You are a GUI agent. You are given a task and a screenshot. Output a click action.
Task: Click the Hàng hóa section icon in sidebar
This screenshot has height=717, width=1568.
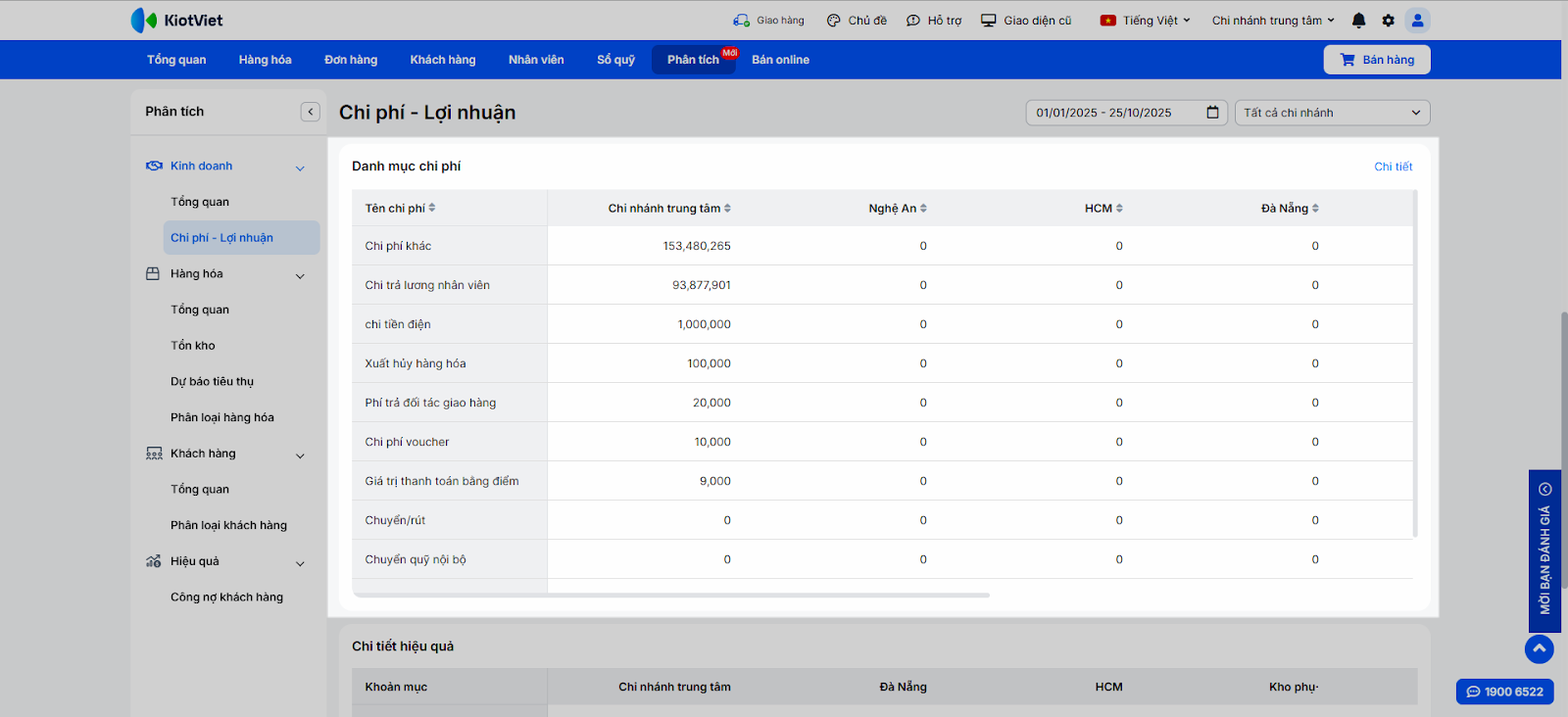153,274
